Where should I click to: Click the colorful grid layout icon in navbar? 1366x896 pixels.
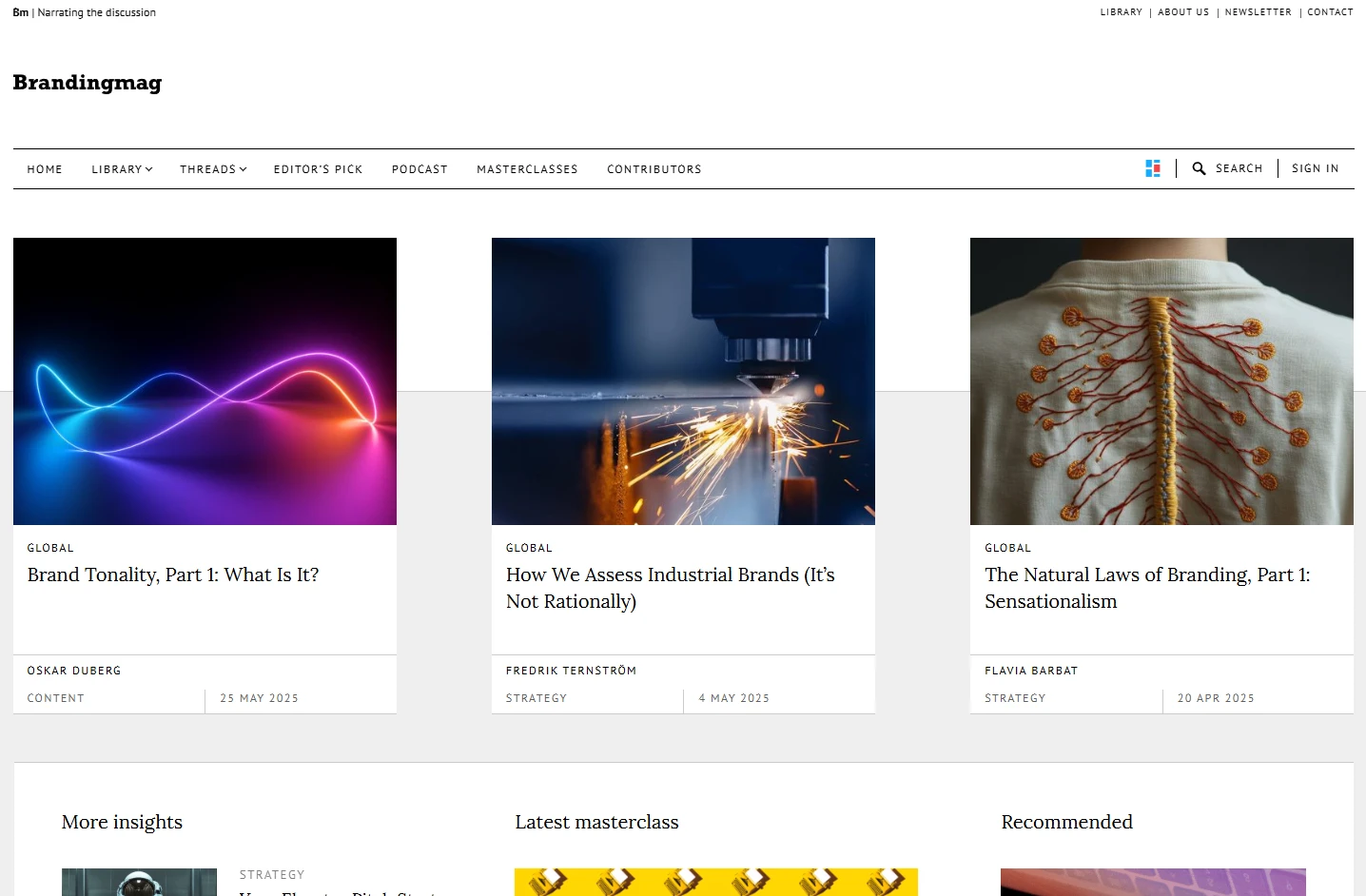(1153, 167)
